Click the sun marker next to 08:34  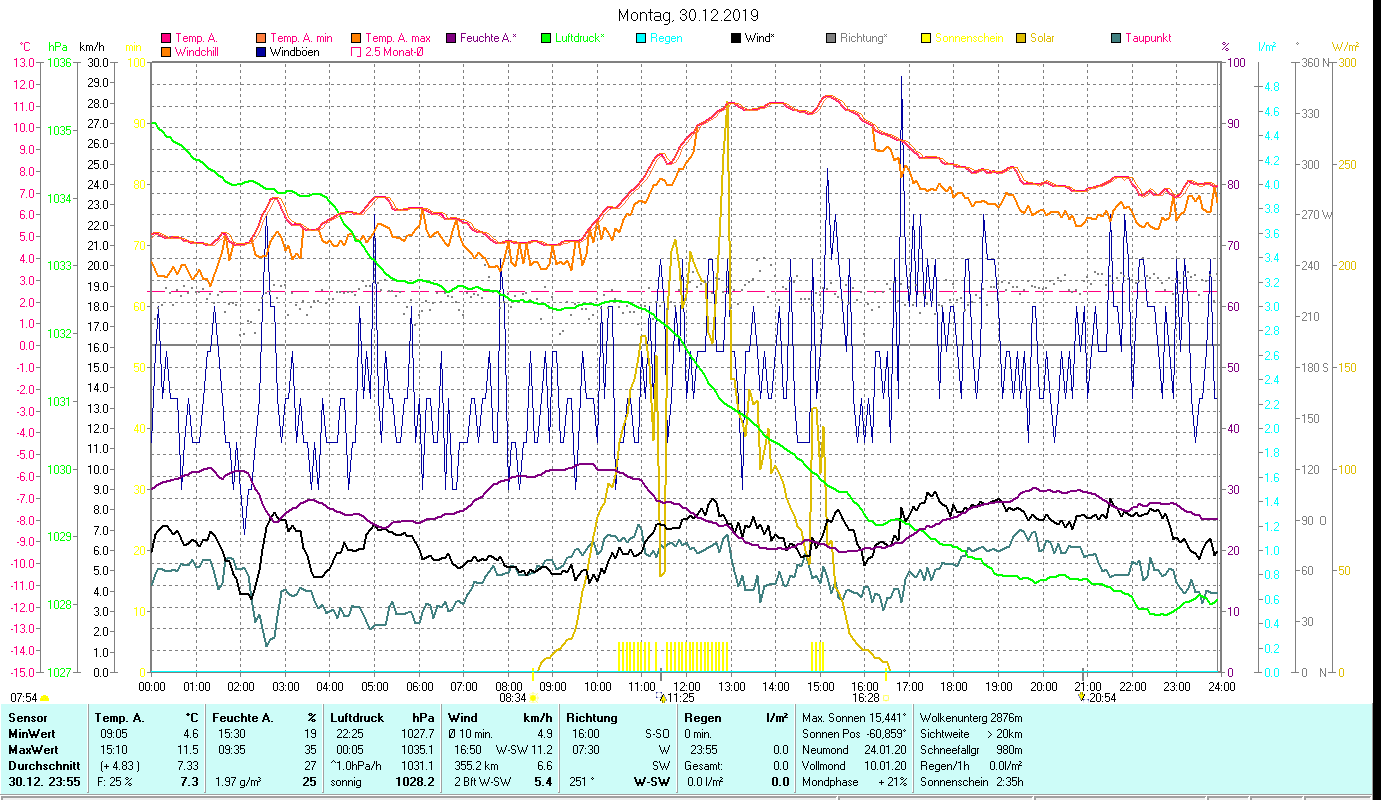click(x=532, y=698)
